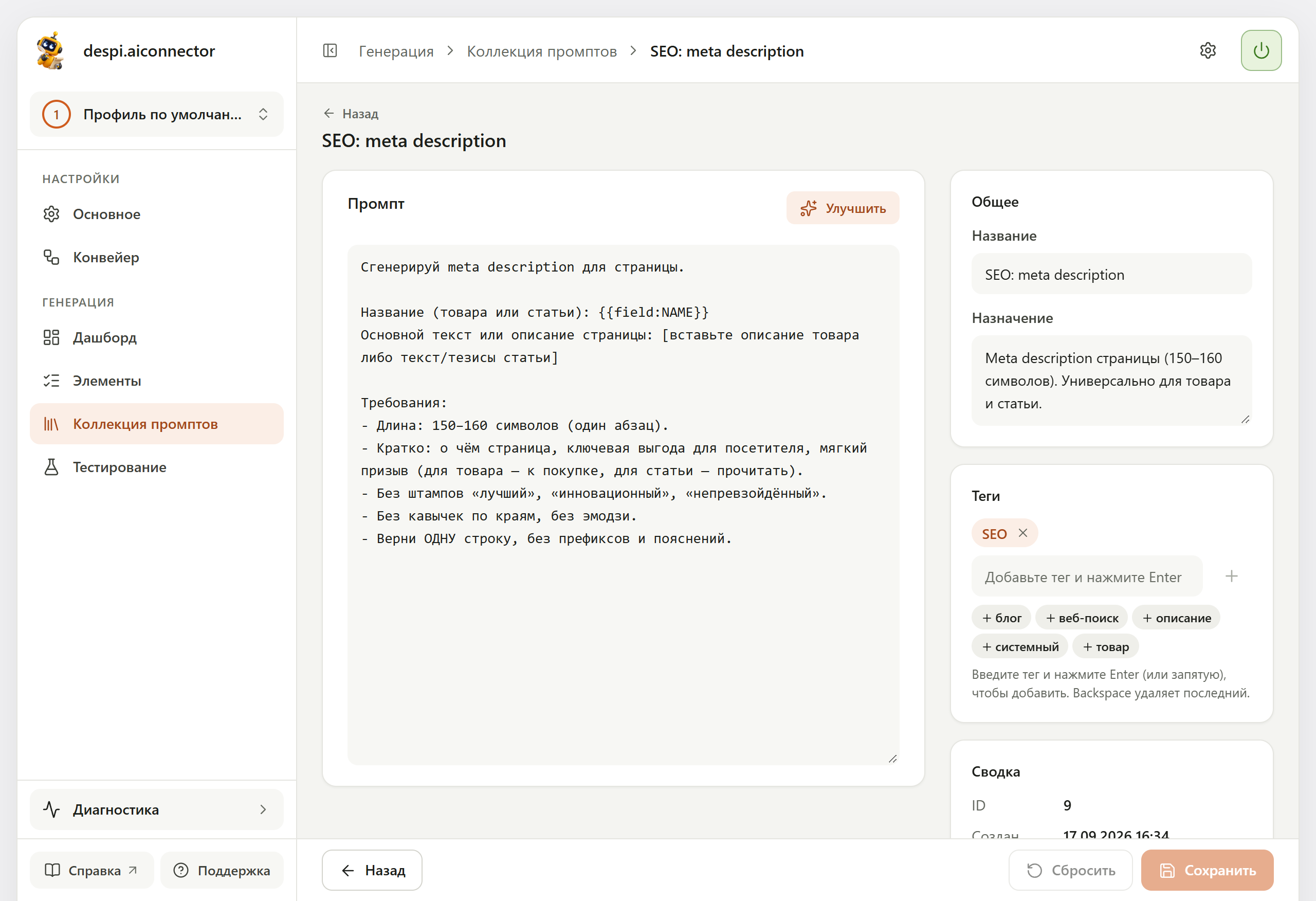The height and width of the screenshot is (901, 1316).
Task: Click the Назначение textarea resize handle
Action: [x=1245, y=419]
